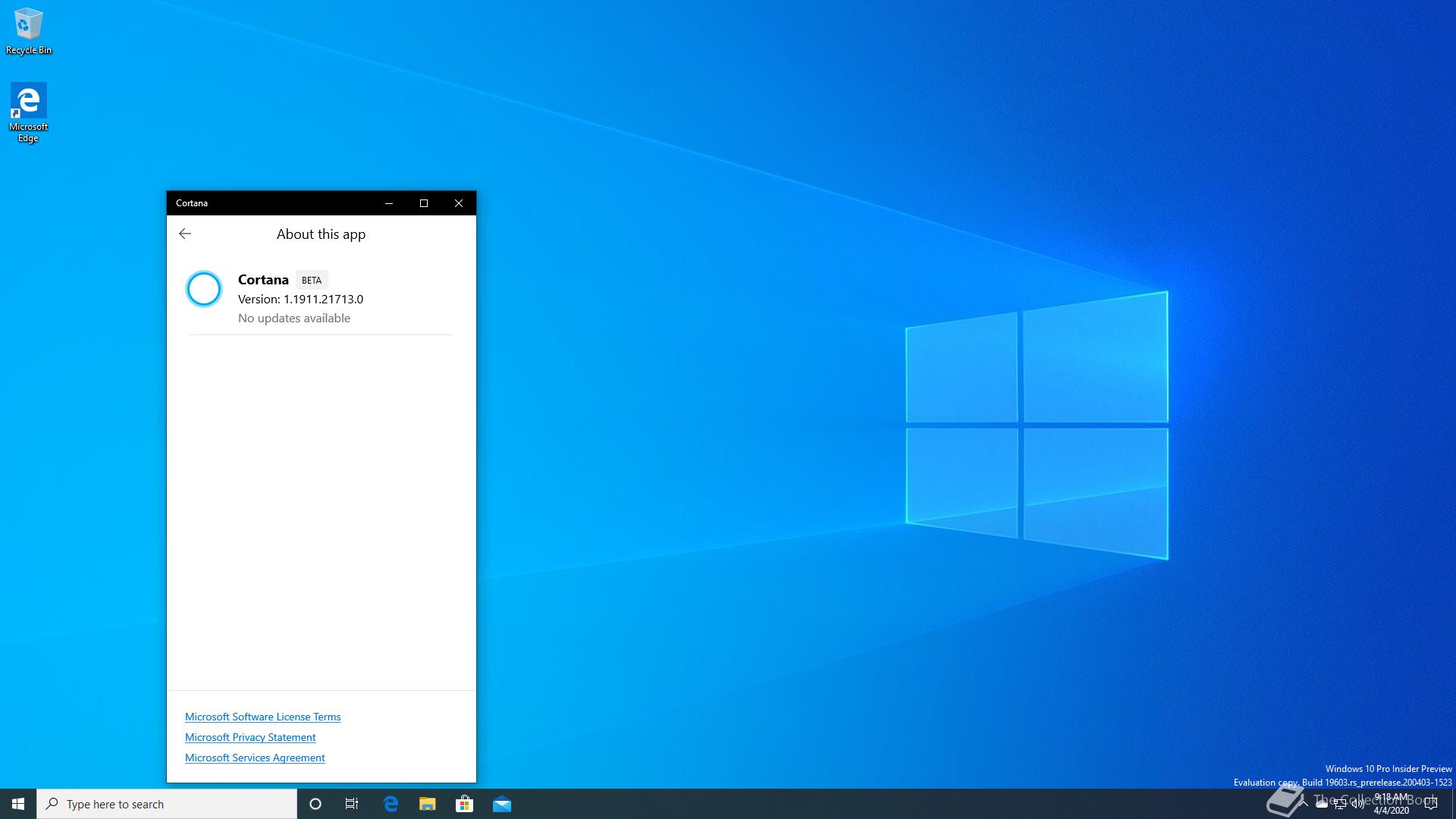
Task: Open the Action Center notifications icon
Action: [1431, 804]
